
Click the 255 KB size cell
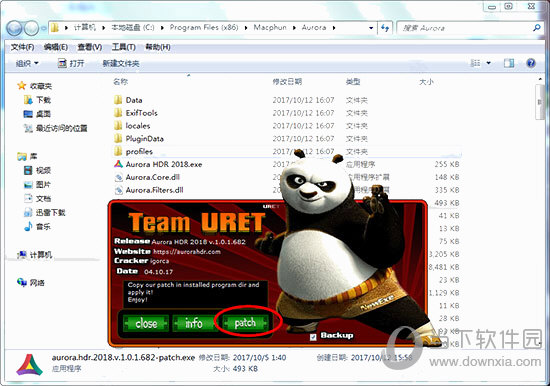pos(447,164)
